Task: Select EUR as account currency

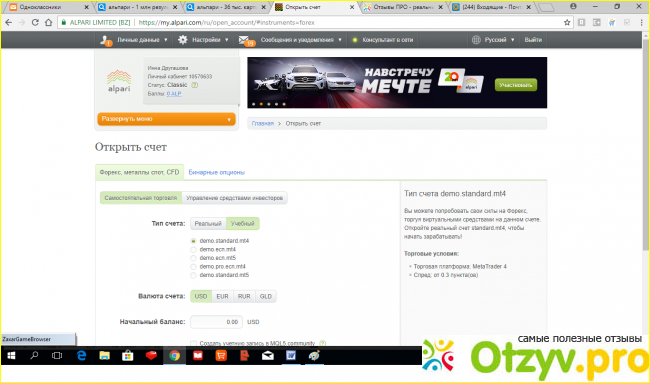Action: pyautogui.click(x=222, y=296)
